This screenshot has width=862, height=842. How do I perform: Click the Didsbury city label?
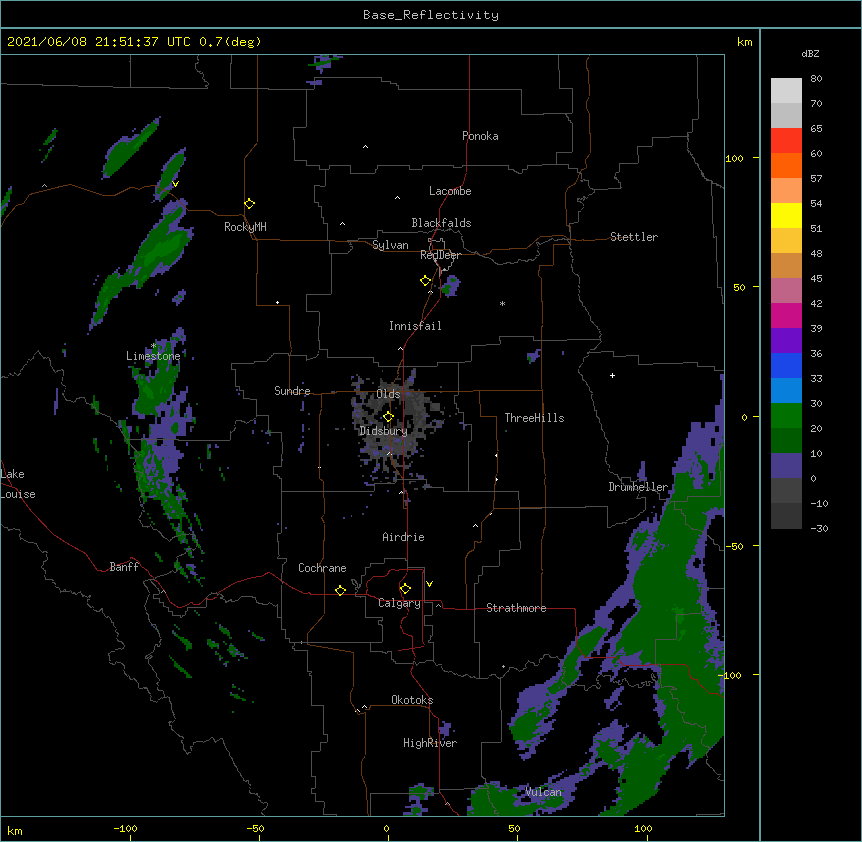(383, 431)
